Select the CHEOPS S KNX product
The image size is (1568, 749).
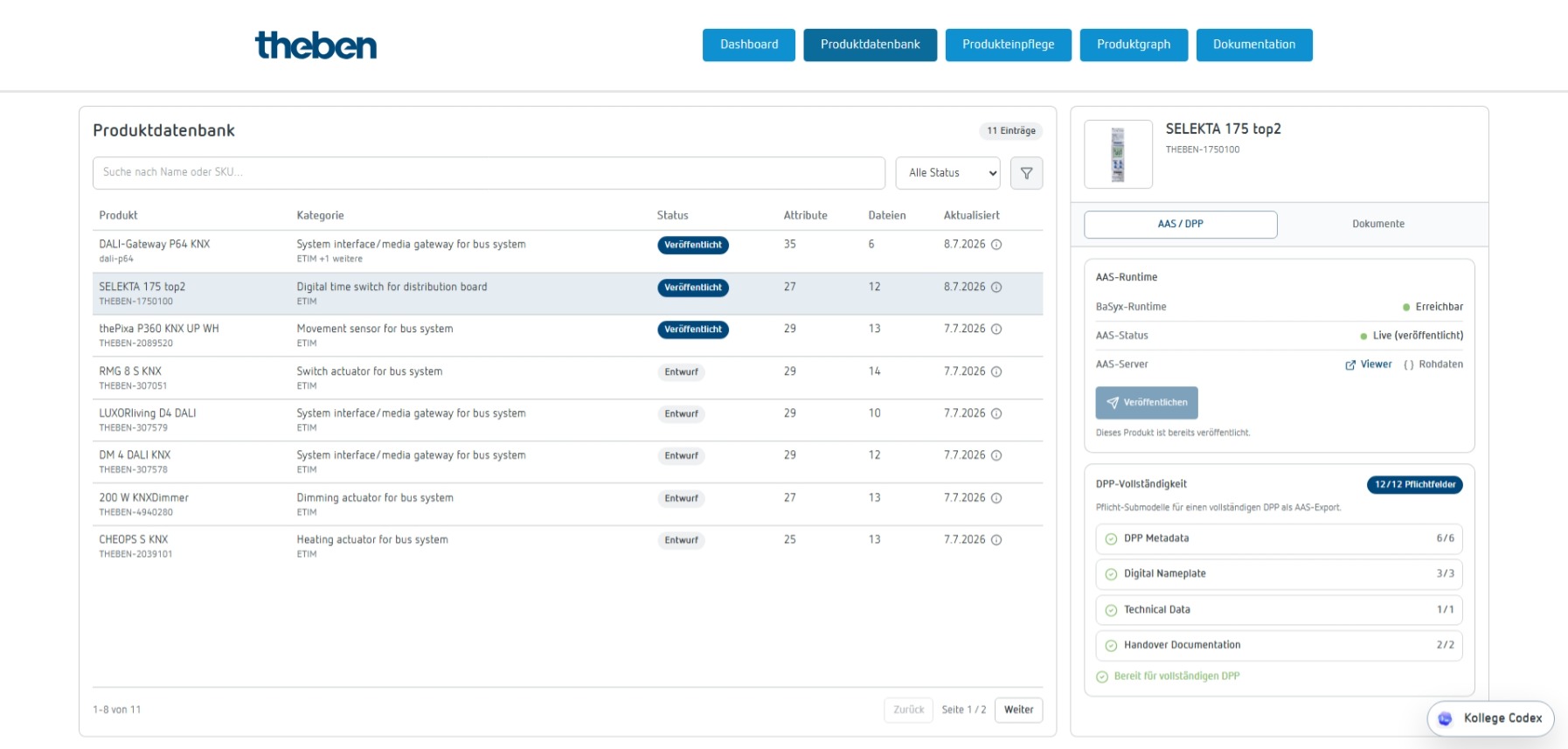[x=568, y=546]
